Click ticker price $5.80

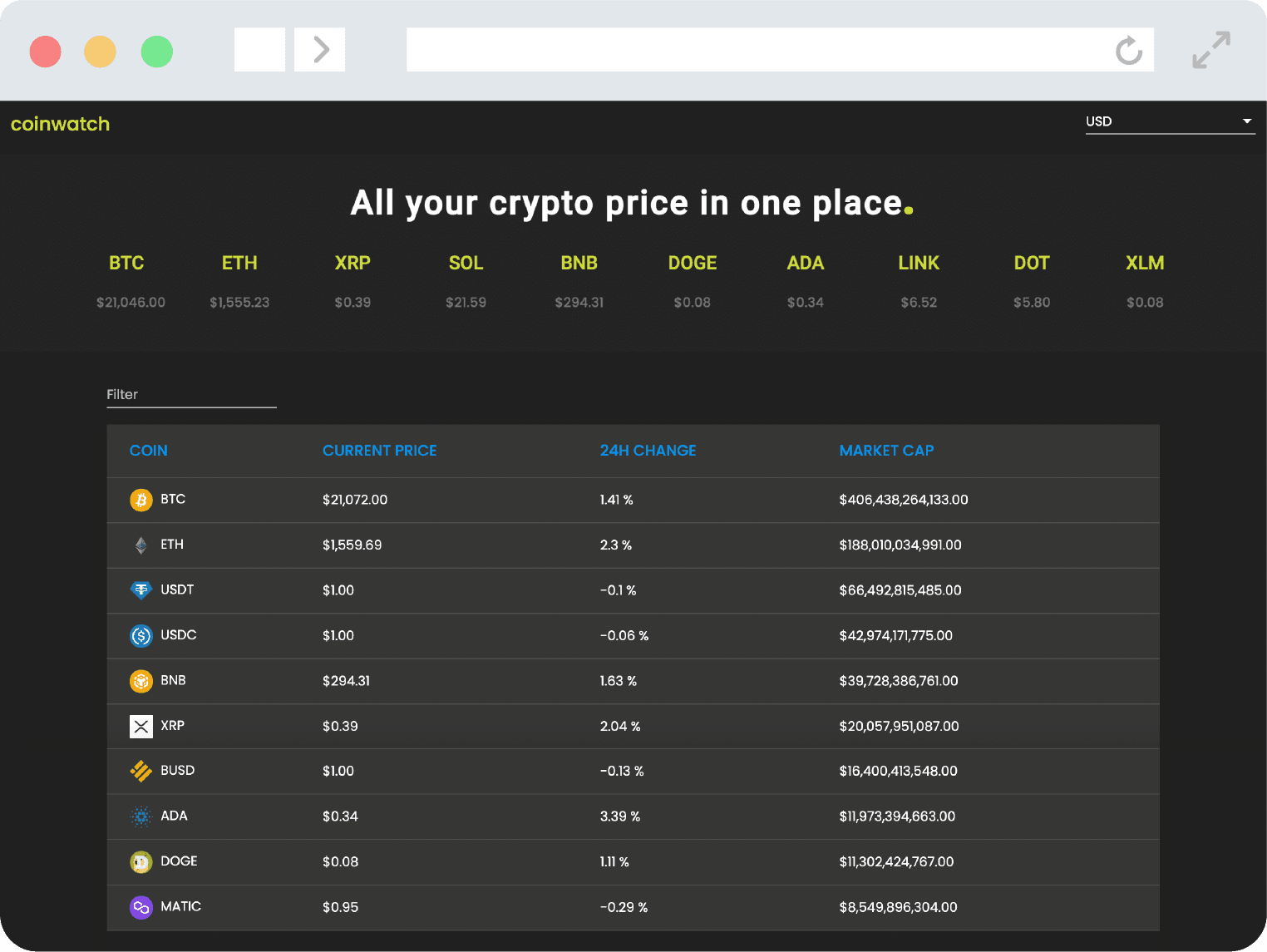coord(1032,303)
